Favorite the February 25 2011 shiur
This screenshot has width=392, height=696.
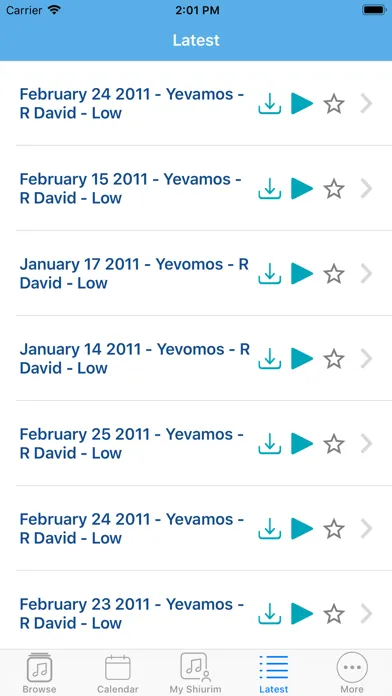click(334, 443)
